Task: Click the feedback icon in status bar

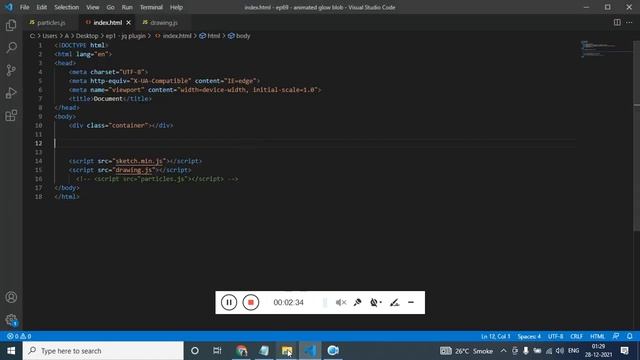Action: pos(616,336)
